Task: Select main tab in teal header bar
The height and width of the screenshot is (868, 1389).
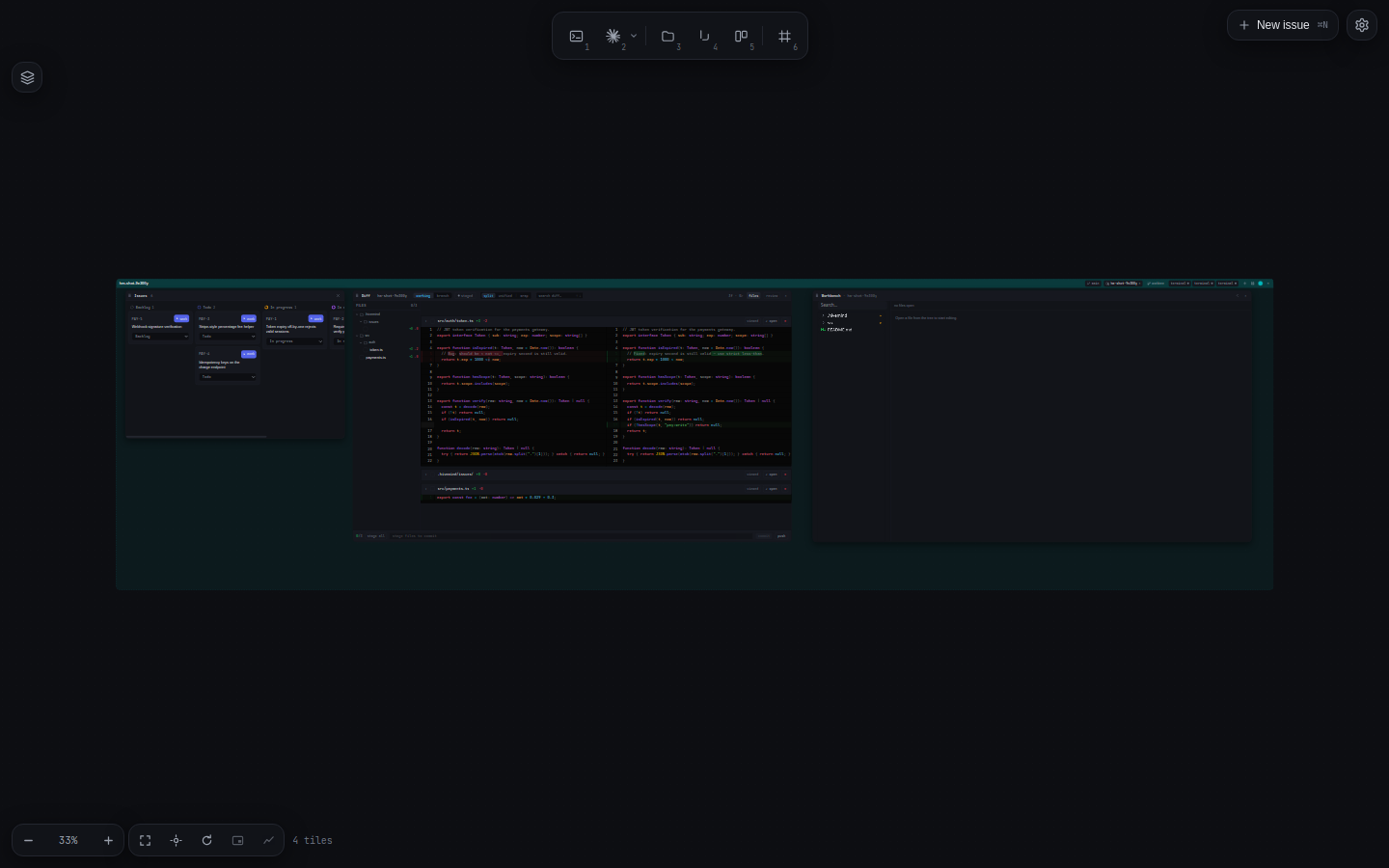Action: [1094, 284]
